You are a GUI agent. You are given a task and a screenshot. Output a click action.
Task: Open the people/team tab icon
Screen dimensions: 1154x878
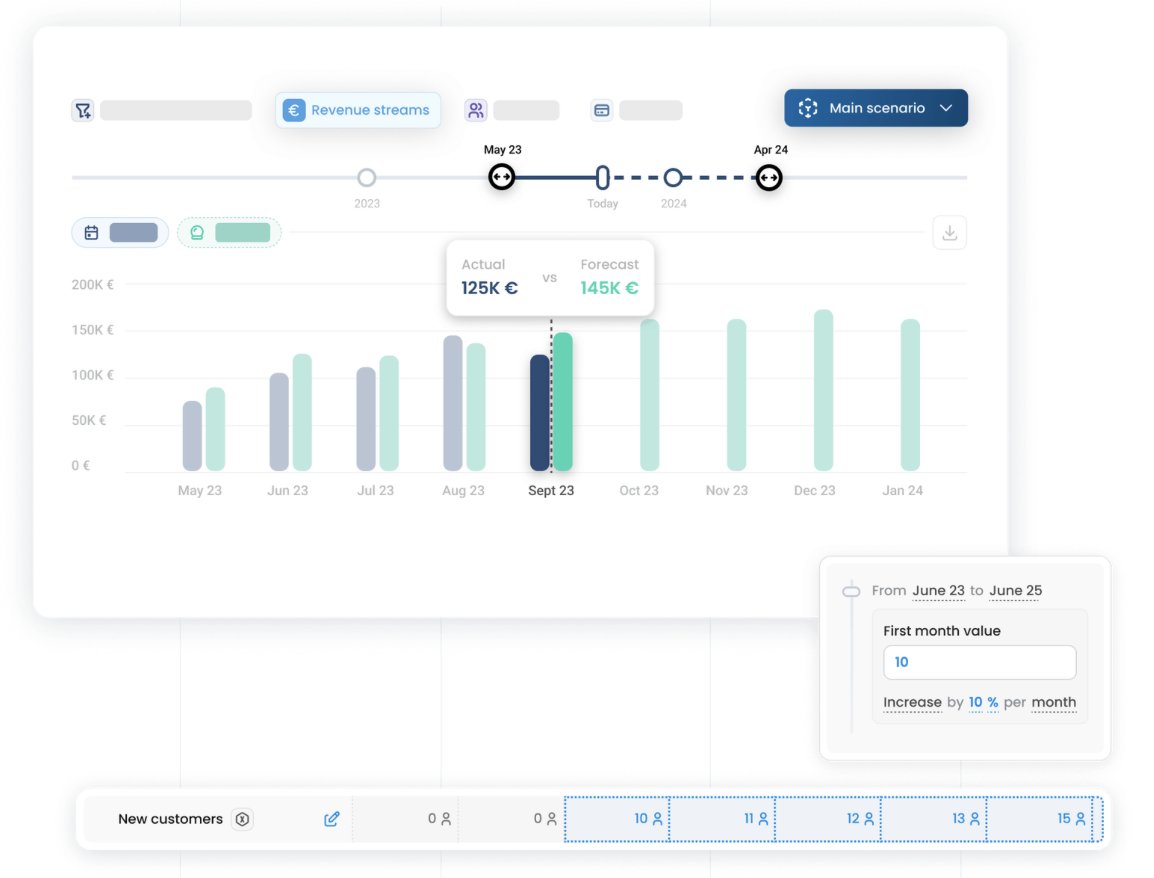click(476, 110)
